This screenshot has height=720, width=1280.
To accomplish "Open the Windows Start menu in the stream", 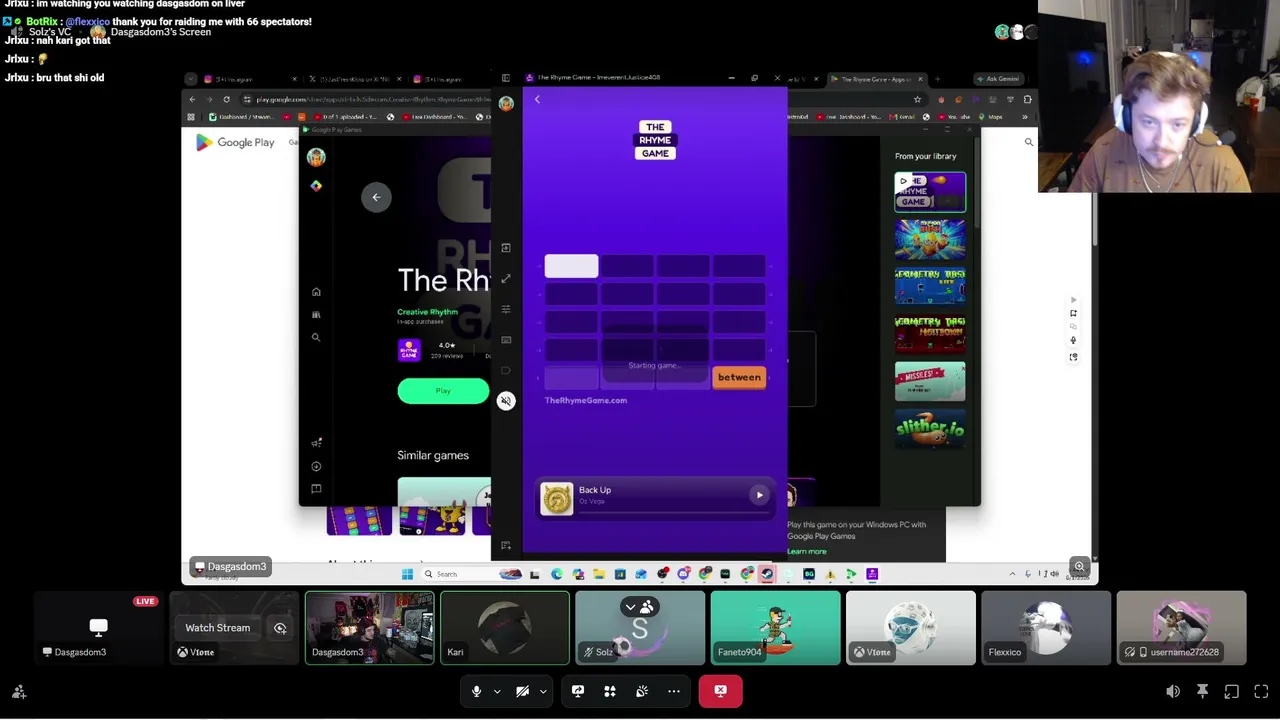I will coord(407,574).
